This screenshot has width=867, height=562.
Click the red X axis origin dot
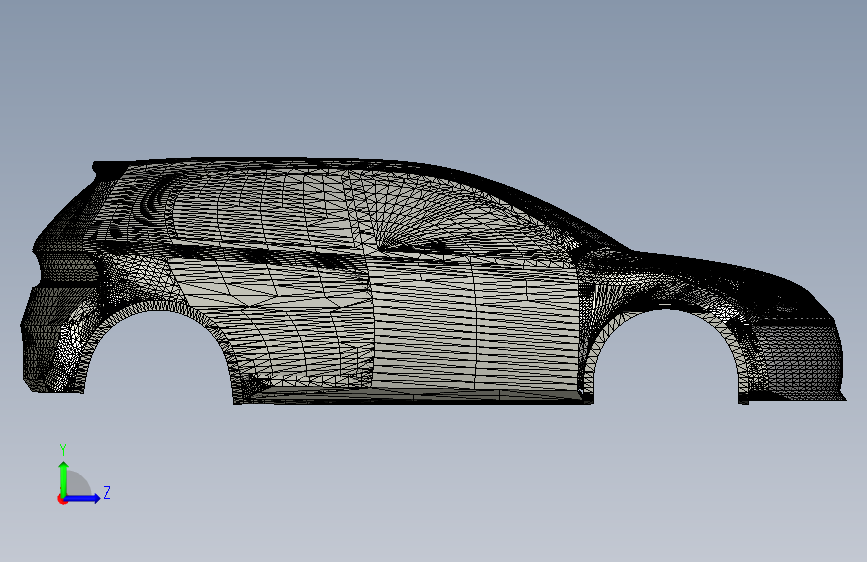click(x=62, y=499)
